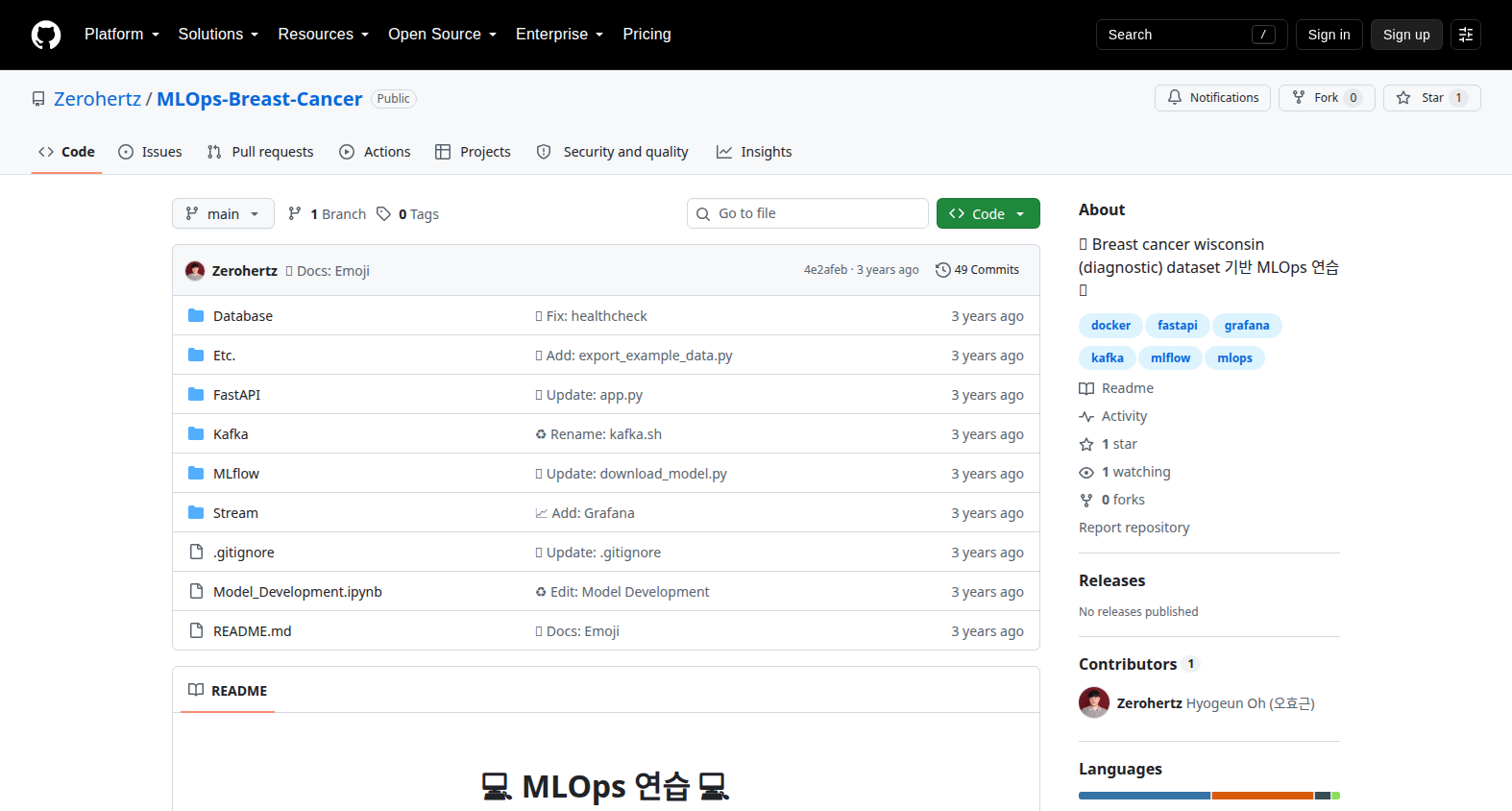
Task: Open the .gitignore file
Action: tap(244, 553)
